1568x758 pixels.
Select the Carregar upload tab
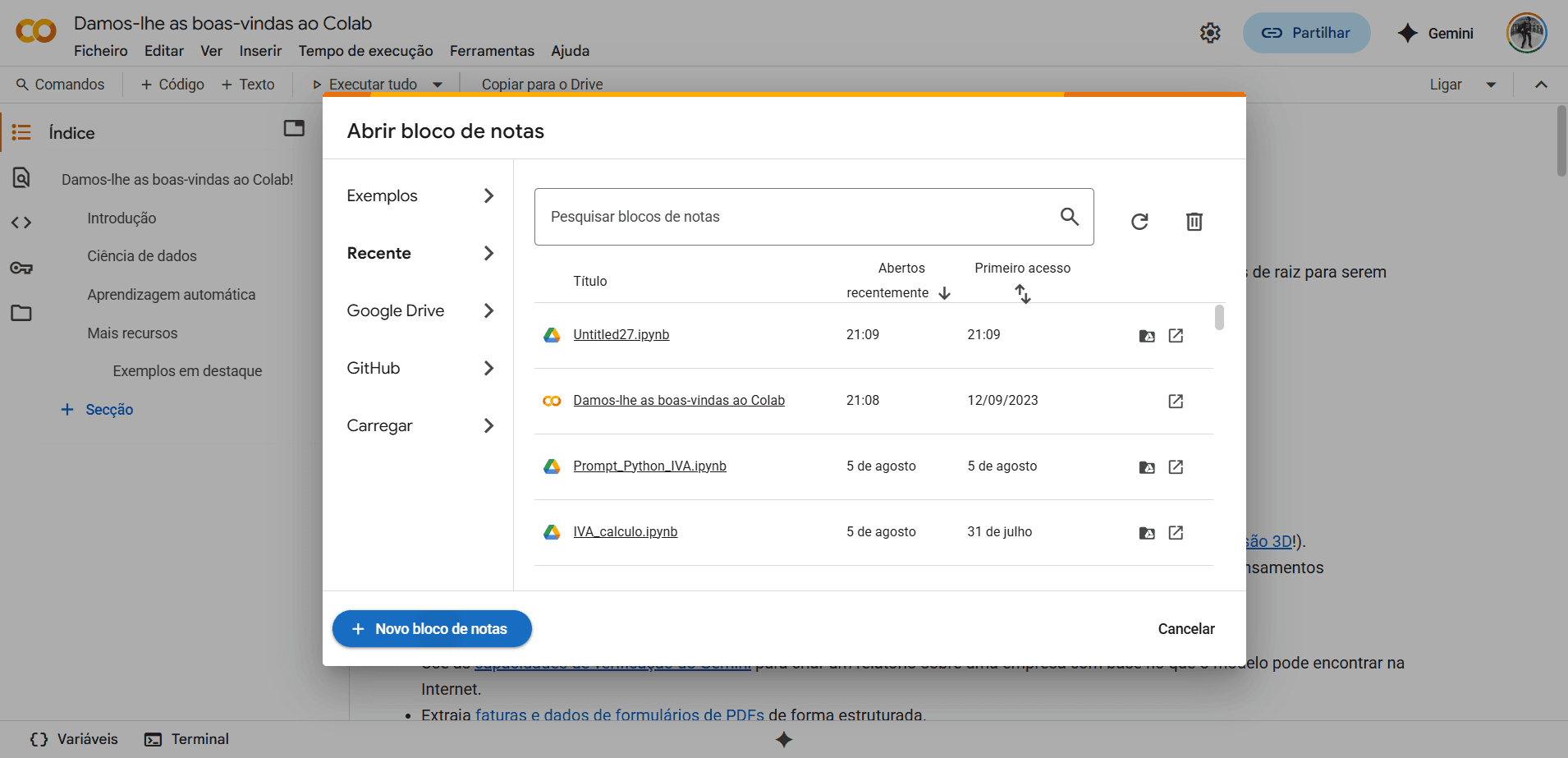pyautogui.click(x=420, y=425)
